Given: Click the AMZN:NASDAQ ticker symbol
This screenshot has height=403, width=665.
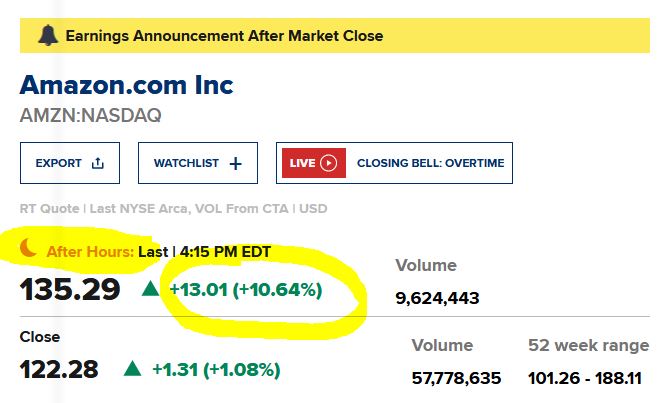Looking at the screenshot, I should 91,115.
